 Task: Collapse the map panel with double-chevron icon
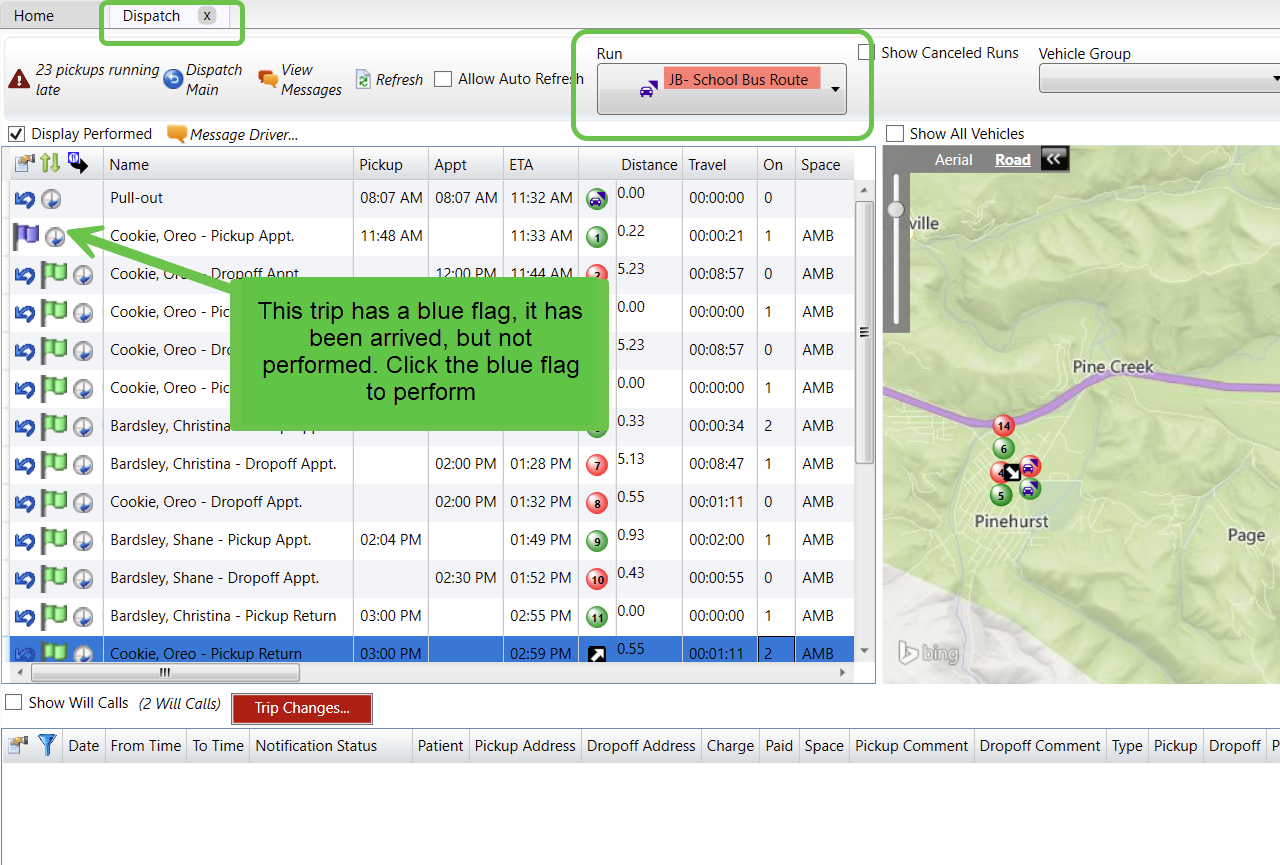1054,159
